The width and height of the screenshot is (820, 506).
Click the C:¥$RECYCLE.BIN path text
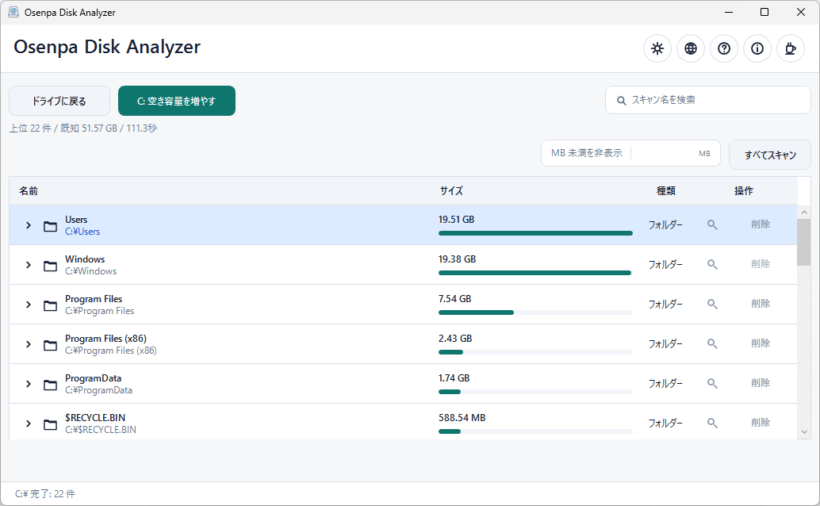click(x=101, y=430)
